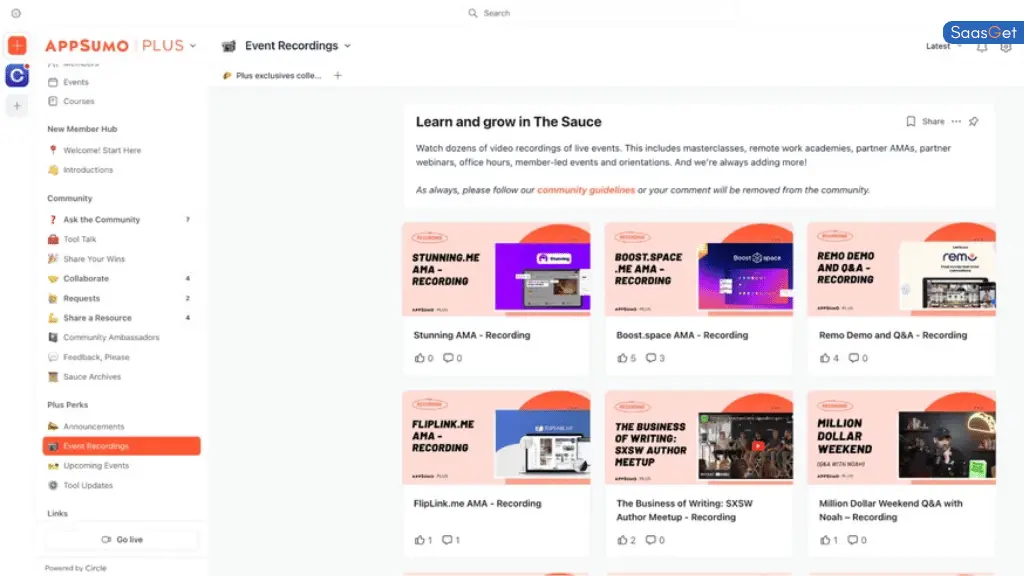Pin the Learn and grow post
This screenshot has width=1024, height=576.
[974, 121]
